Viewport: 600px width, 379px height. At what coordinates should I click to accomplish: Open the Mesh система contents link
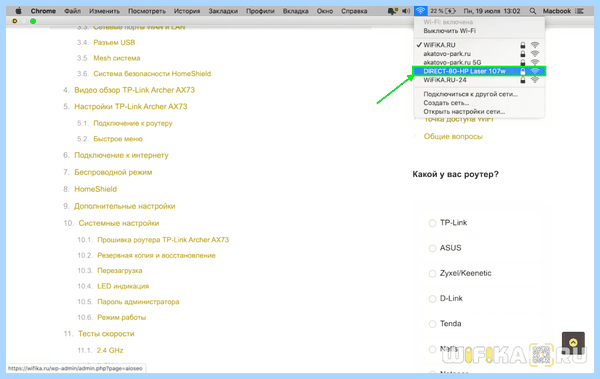tap(117, 58)
